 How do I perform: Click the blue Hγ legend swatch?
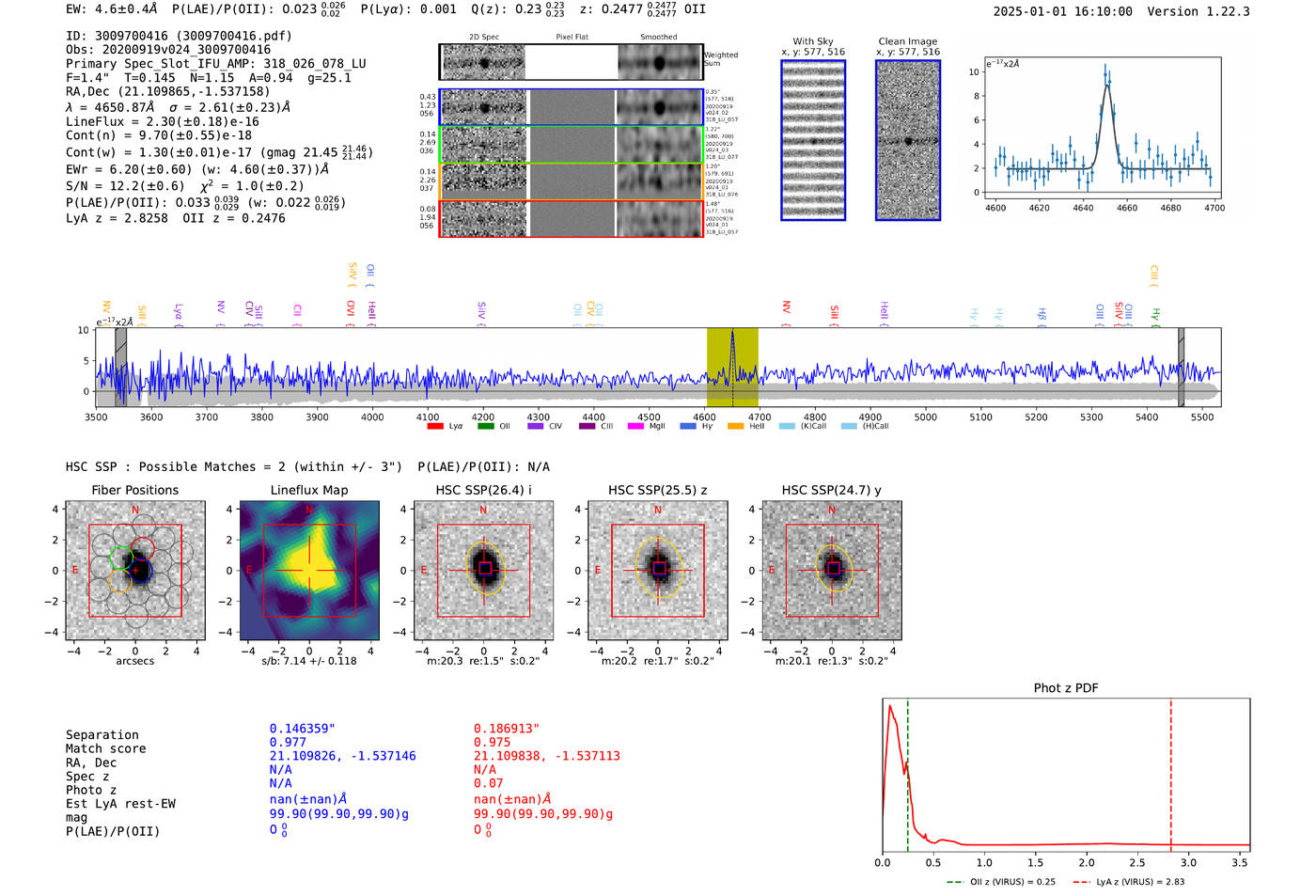tap(688, 426)
